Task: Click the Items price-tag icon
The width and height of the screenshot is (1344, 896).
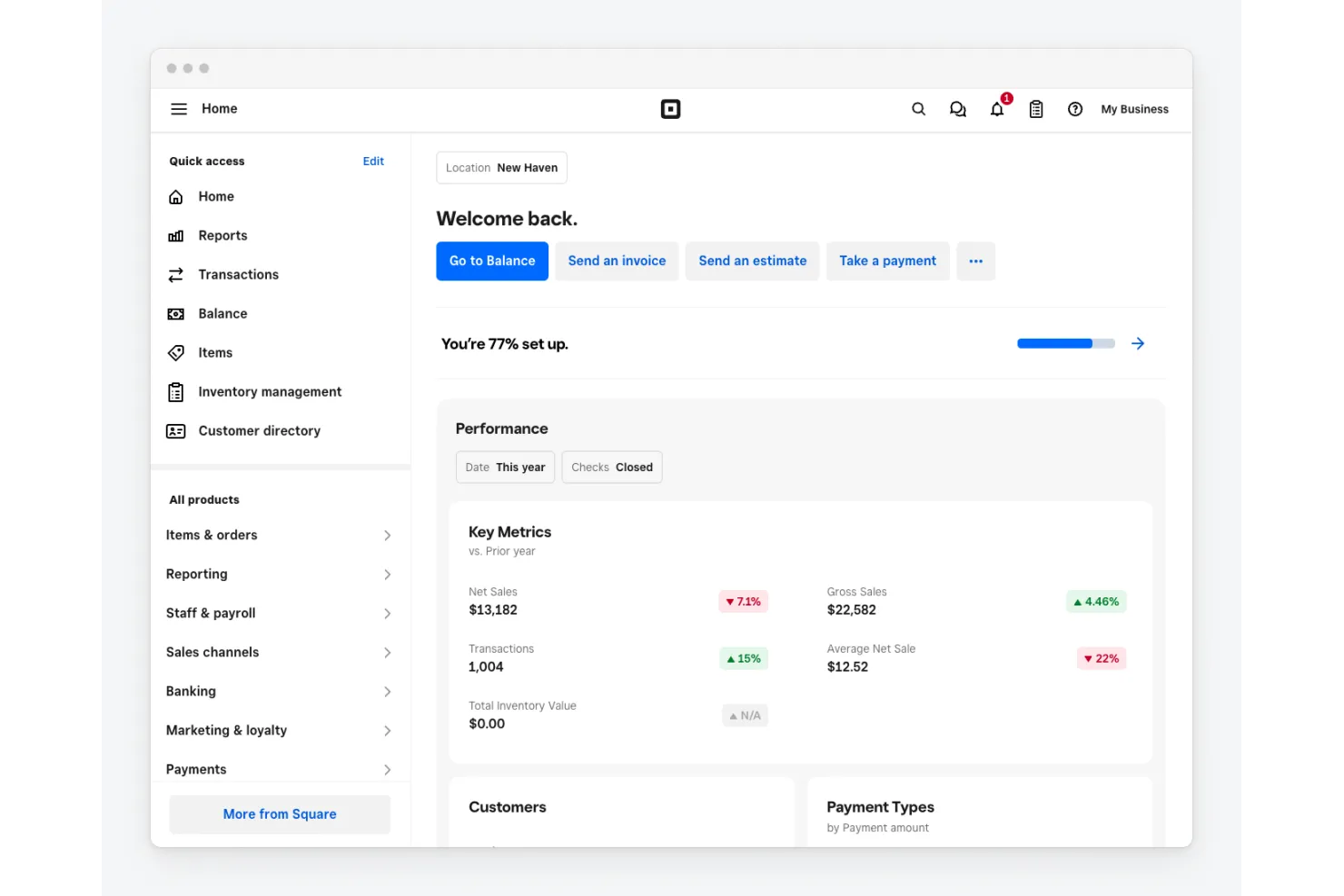Action: click(176, 352)
